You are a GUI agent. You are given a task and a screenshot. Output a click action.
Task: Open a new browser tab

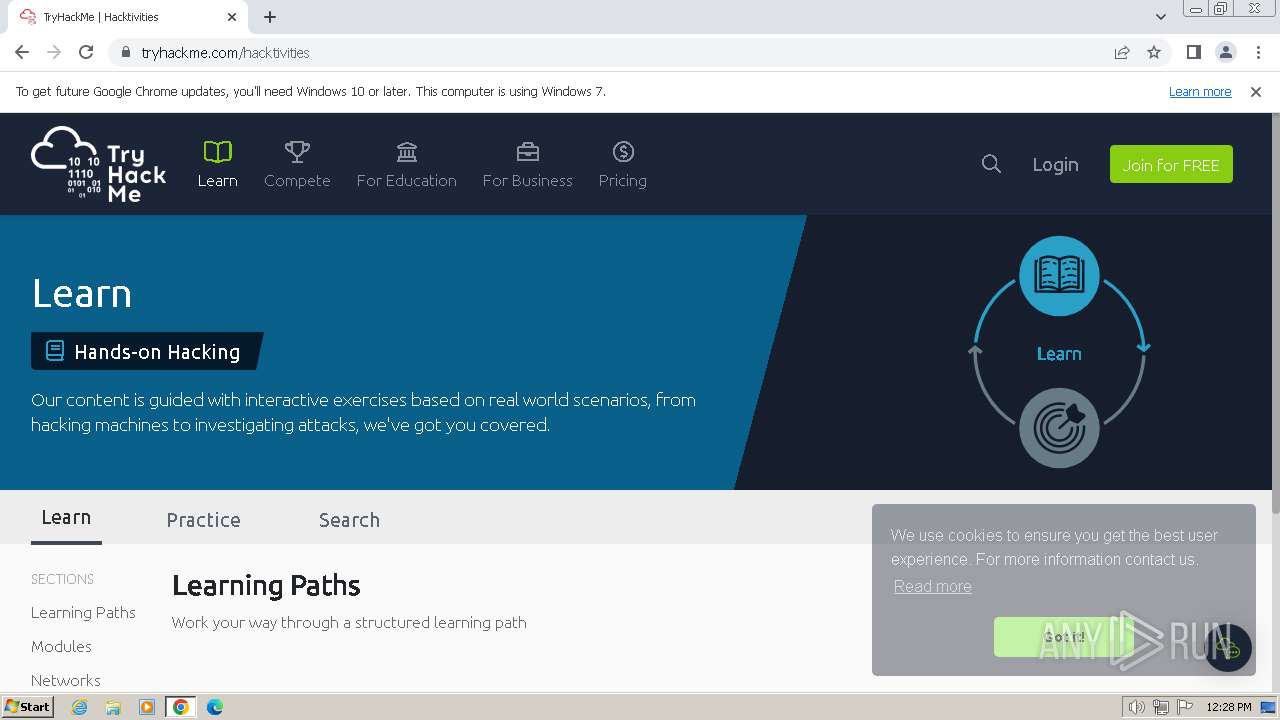coord(270,17)
